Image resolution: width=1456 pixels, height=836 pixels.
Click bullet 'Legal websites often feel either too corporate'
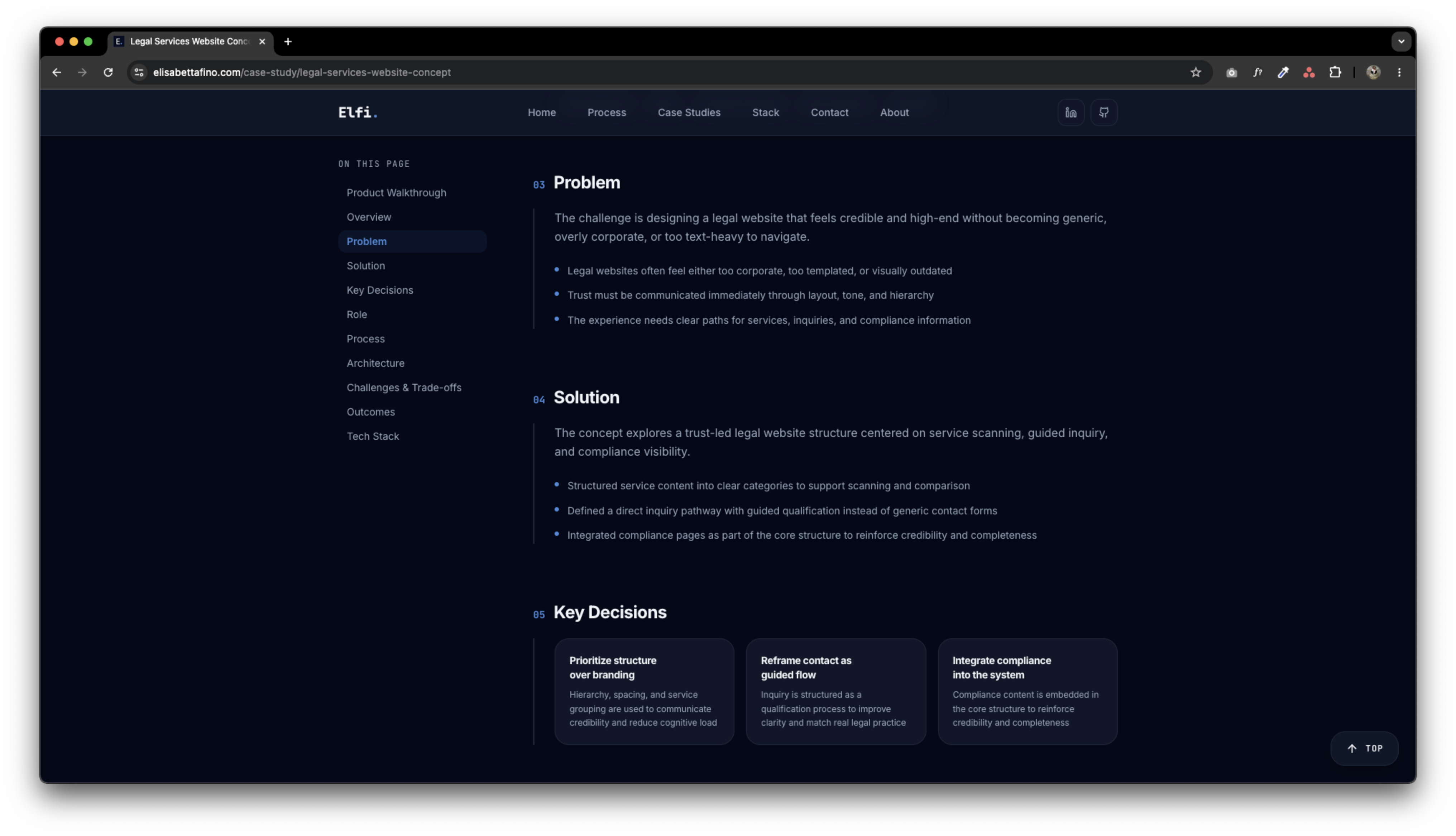(760, 271)
